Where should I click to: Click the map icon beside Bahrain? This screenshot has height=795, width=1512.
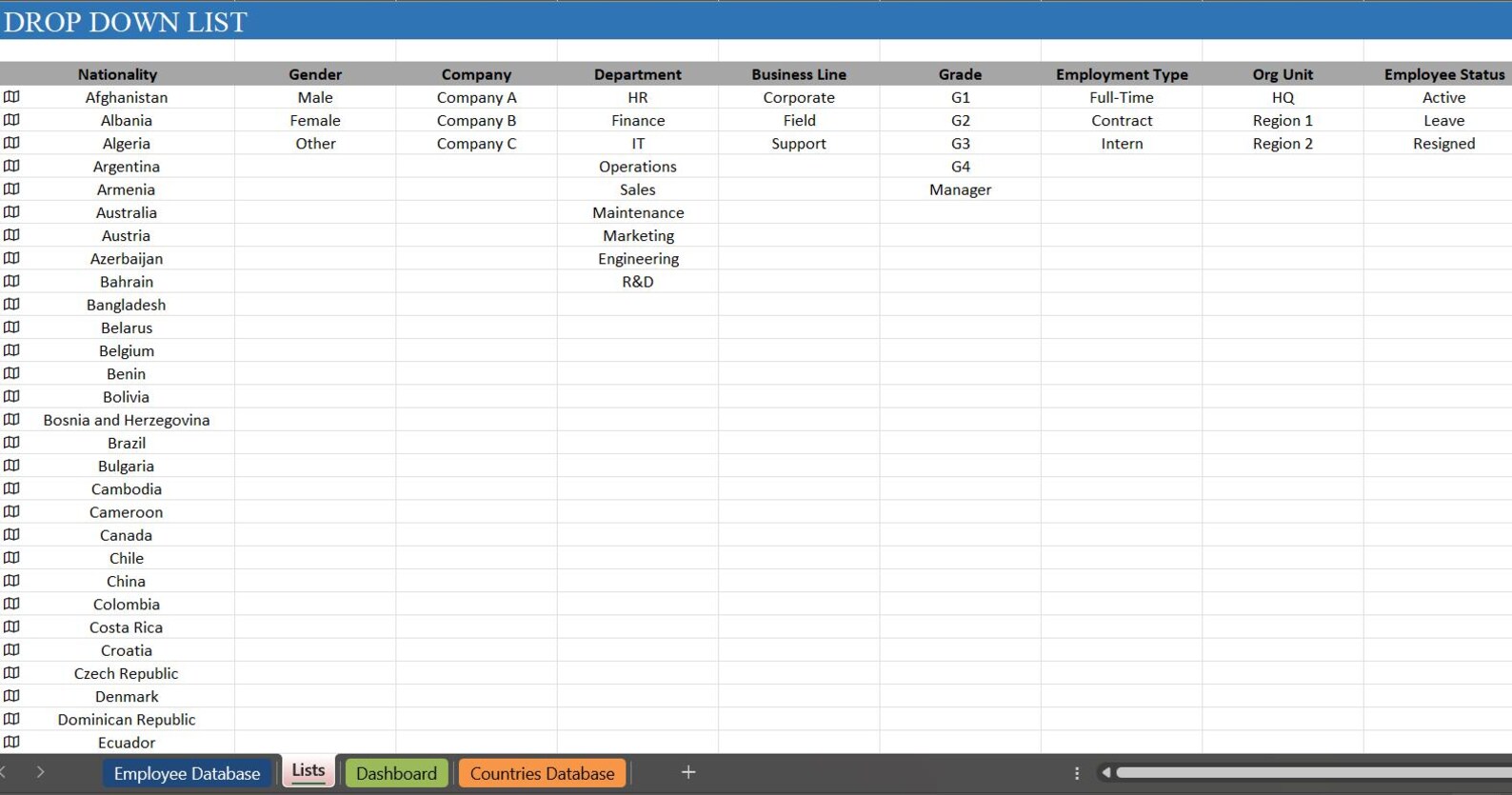tap(11, 281)
